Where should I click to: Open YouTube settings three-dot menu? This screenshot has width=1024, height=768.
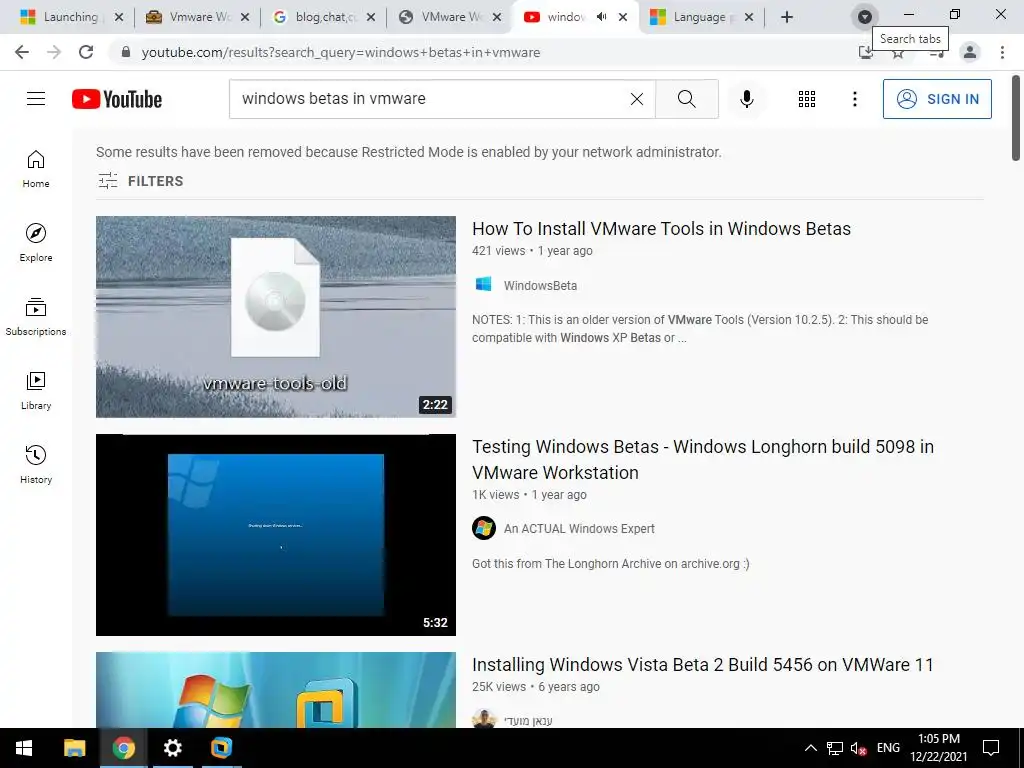pyautogui.click(x=854, y=99)
